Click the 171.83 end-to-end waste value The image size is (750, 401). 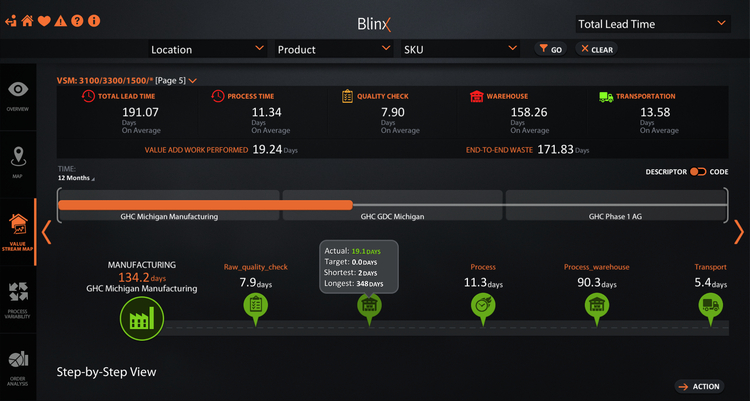[x=555, y=150]
